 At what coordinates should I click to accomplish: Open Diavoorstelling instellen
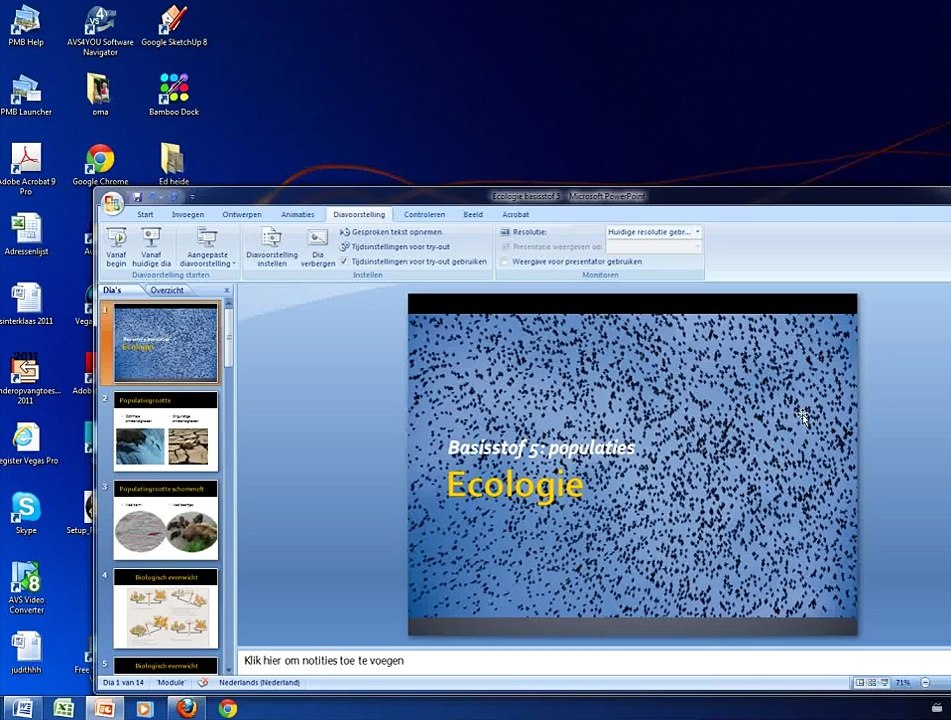coord(272,247)
